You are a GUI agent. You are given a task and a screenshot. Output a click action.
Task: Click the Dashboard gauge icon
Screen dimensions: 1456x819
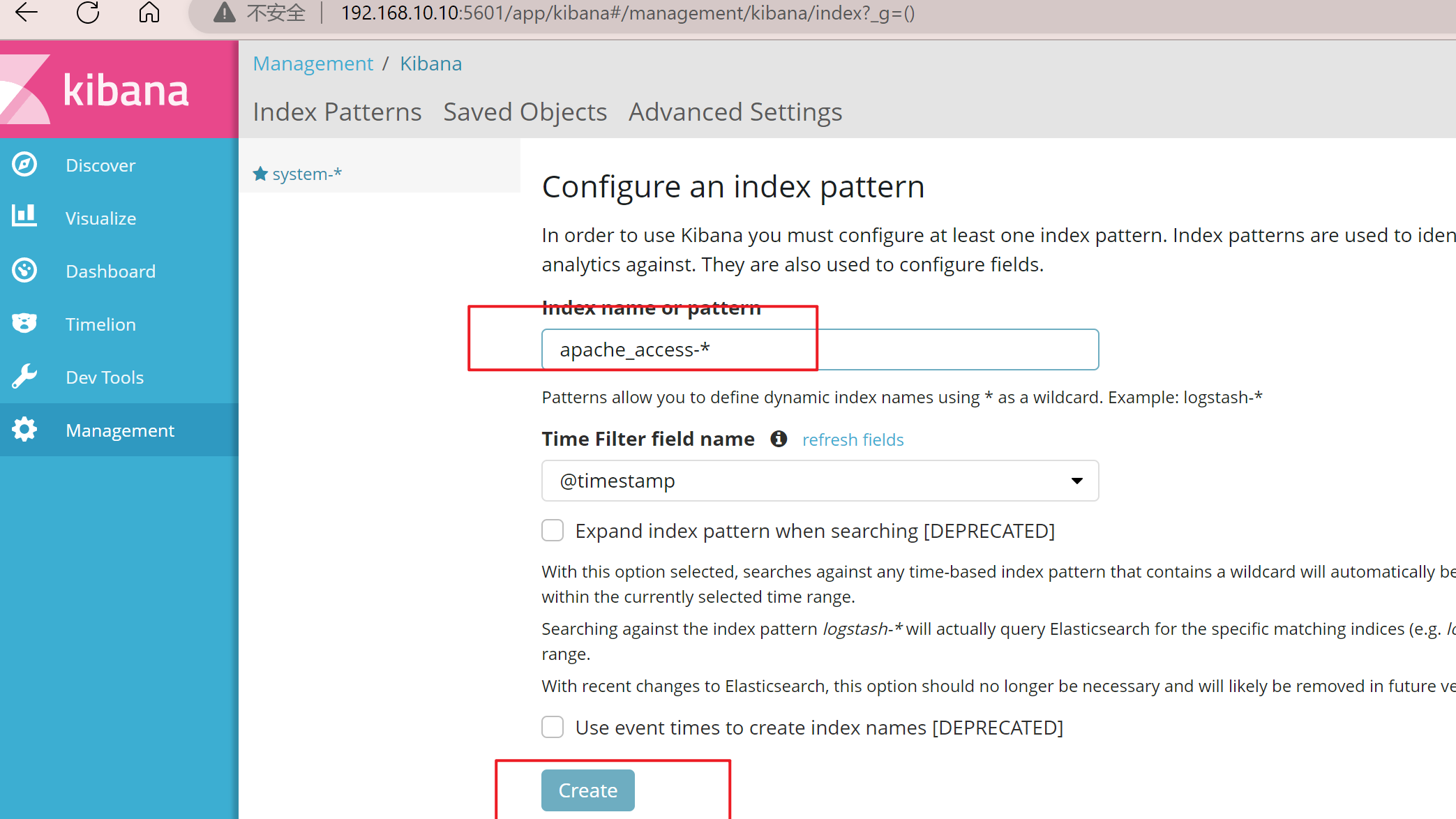24,271
